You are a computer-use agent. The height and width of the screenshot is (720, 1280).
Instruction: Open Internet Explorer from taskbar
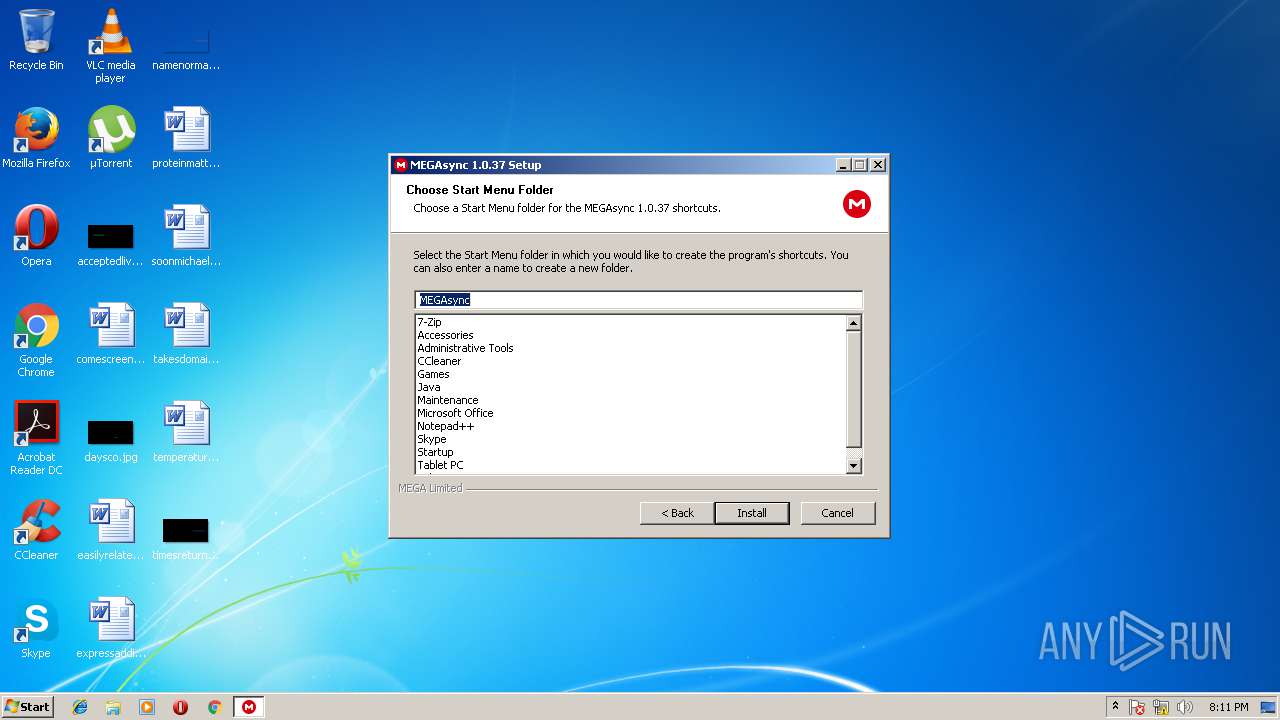coord(80,707)
